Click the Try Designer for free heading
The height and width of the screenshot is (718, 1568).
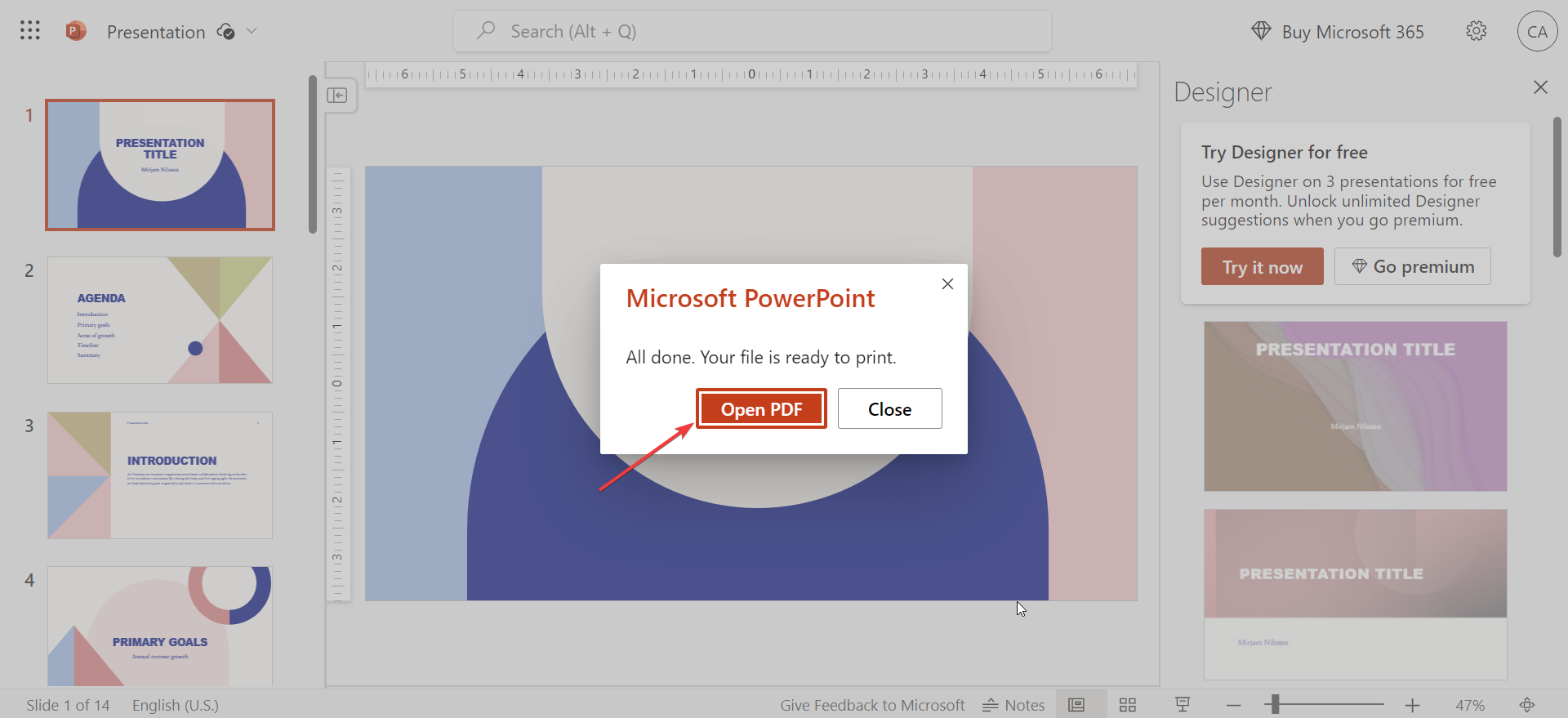tap(1284, 152)
